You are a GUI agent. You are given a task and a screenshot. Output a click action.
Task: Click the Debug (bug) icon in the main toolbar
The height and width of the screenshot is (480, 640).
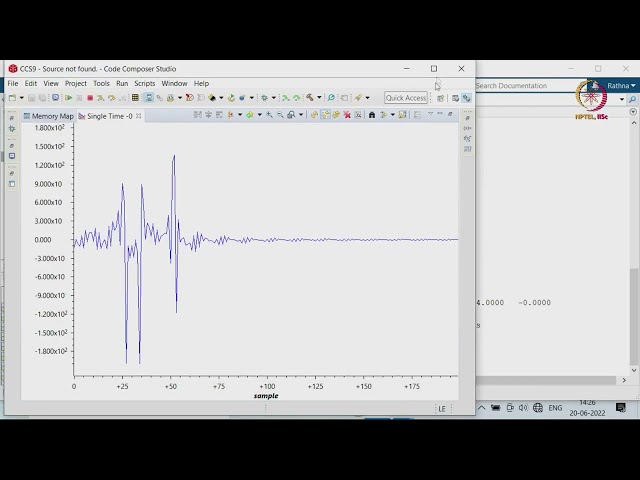click(x=264, y=98)
